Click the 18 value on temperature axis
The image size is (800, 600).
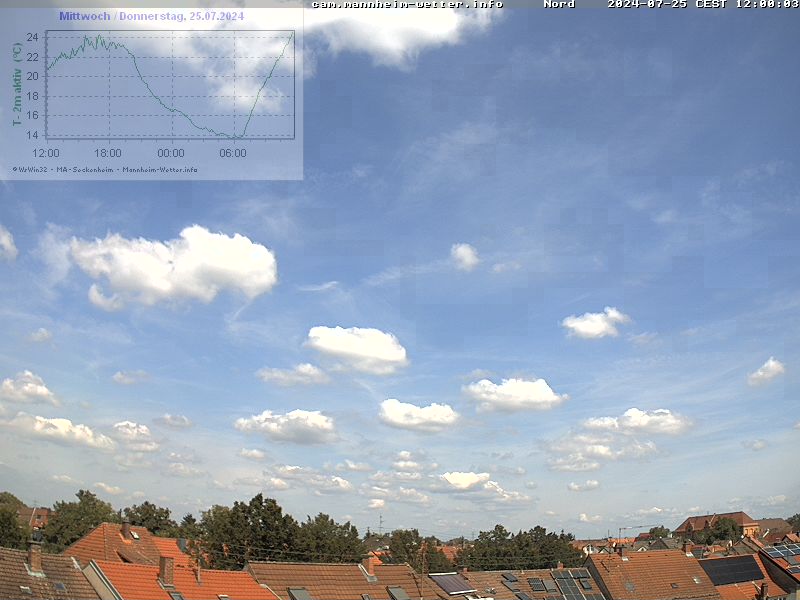pos(32,96)
